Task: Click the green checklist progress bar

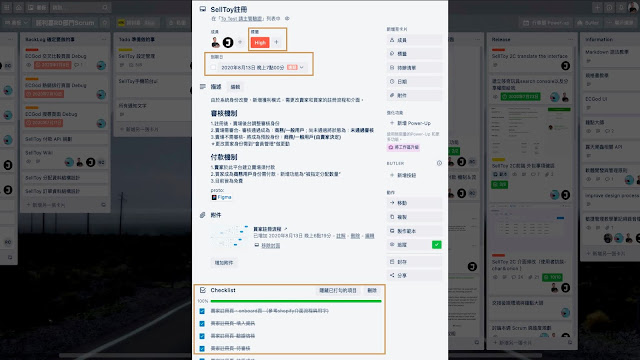Action: pos(296,301)
